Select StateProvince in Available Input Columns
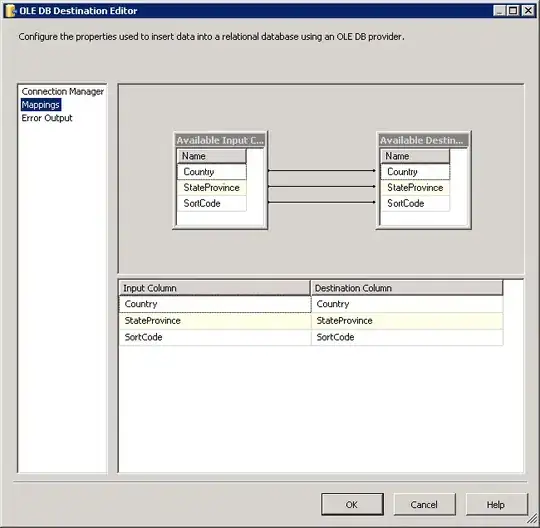Viewport: 540px width, 528px height. pyautogui.click(x=212, y=187)
